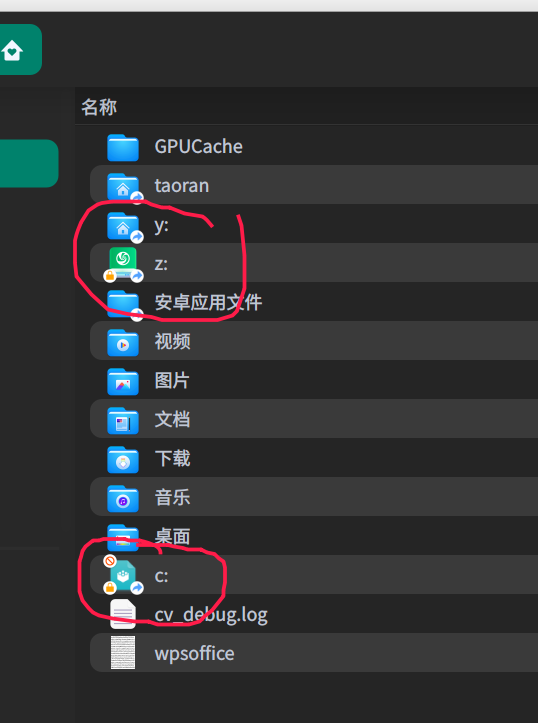Click the 视频 video folder icon
Image resolution: width=538 pixels, height=723 pixels.
click(x=123, y=343)
